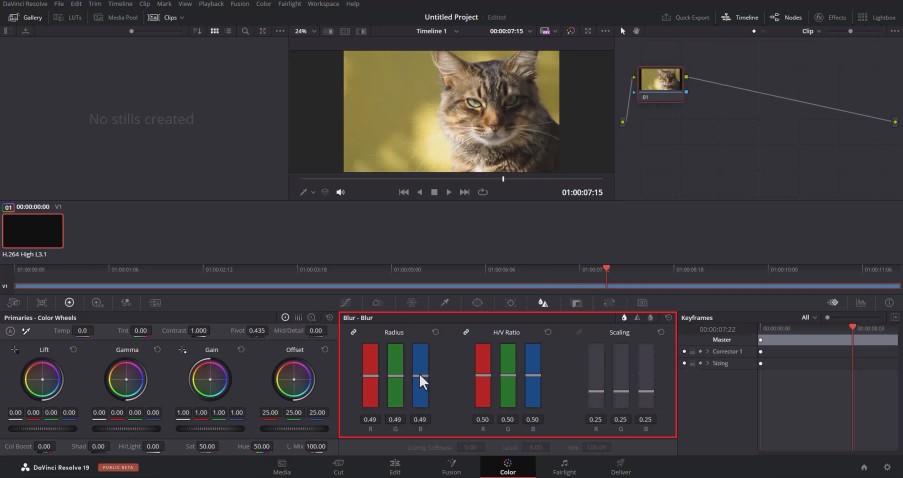Open the Blur palette icon
Viewport: 903px width, 478px height.
542,302
